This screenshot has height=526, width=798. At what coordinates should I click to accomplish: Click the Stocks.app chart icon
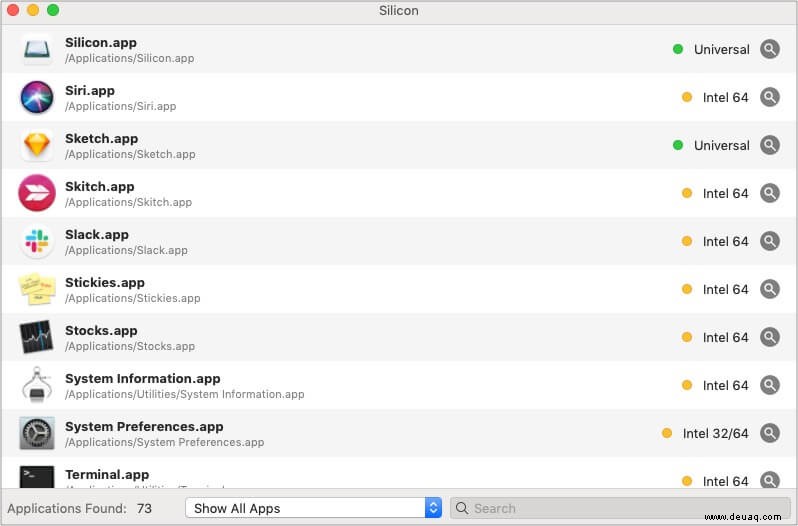tap(37, 337)
